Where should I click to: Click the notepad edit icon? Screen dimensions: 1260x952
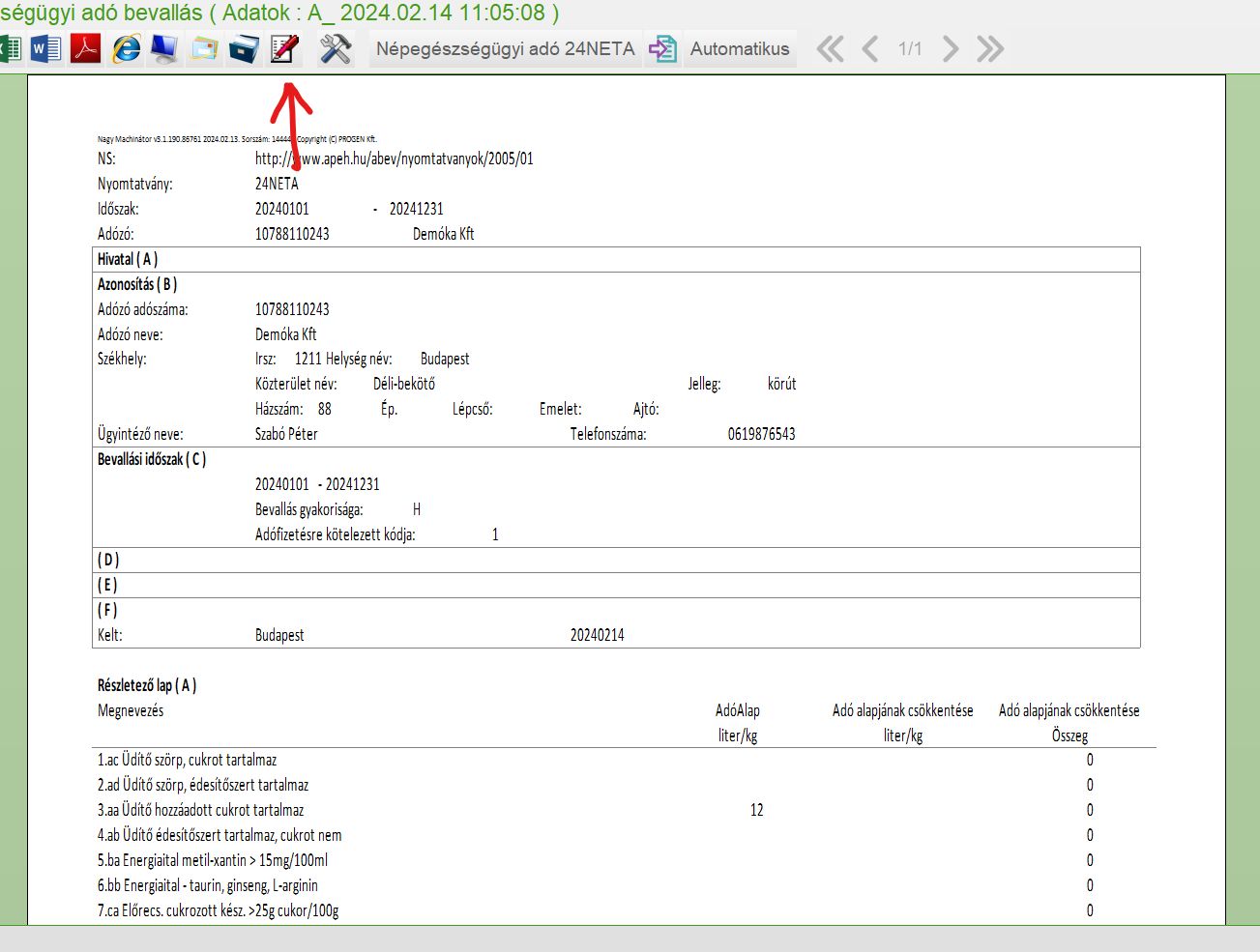pyautogui.click(x=284, y=48)
